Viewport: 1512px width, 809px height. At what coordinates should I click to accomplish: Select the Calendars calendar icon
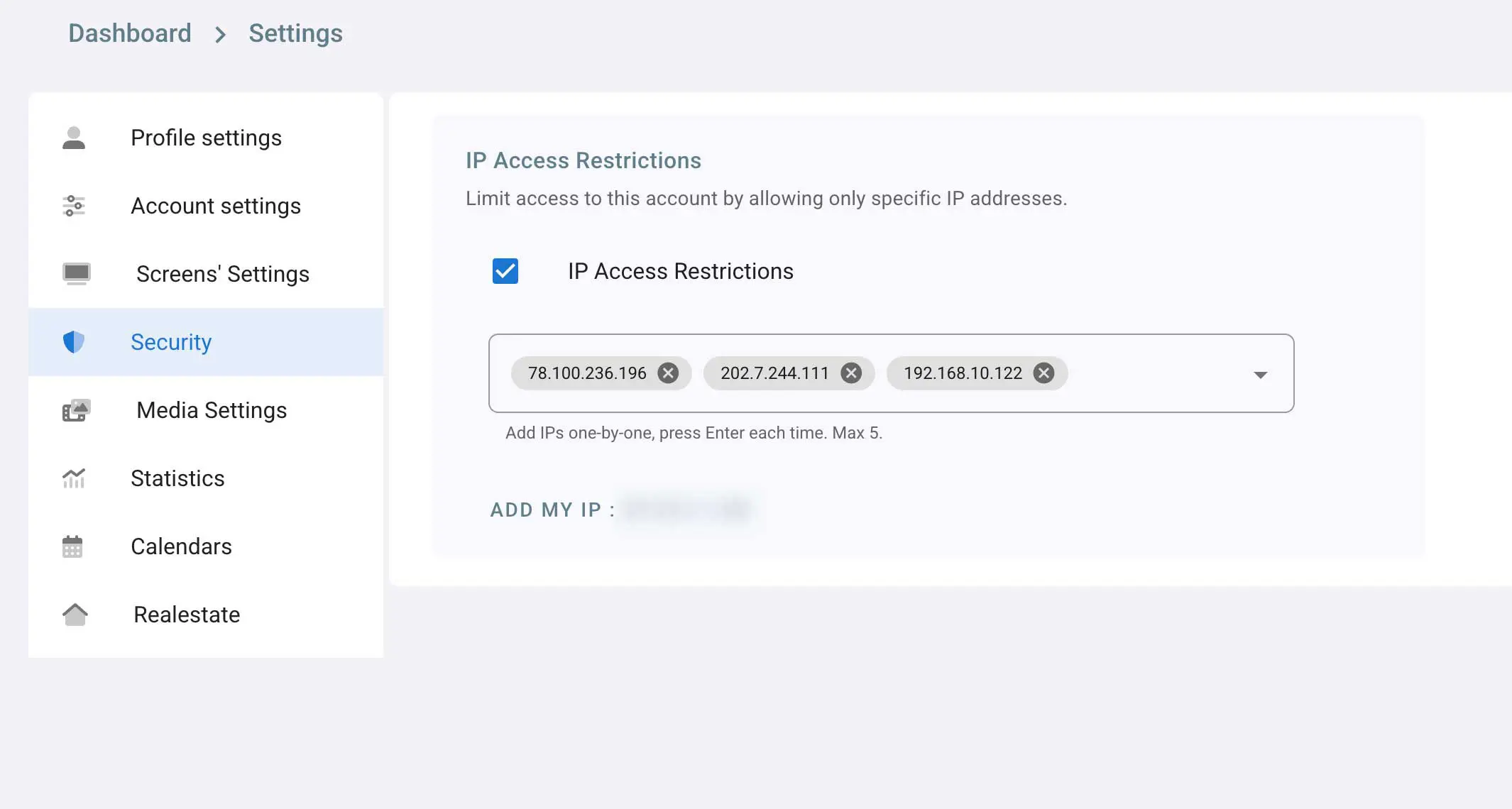tap(75, 546)
